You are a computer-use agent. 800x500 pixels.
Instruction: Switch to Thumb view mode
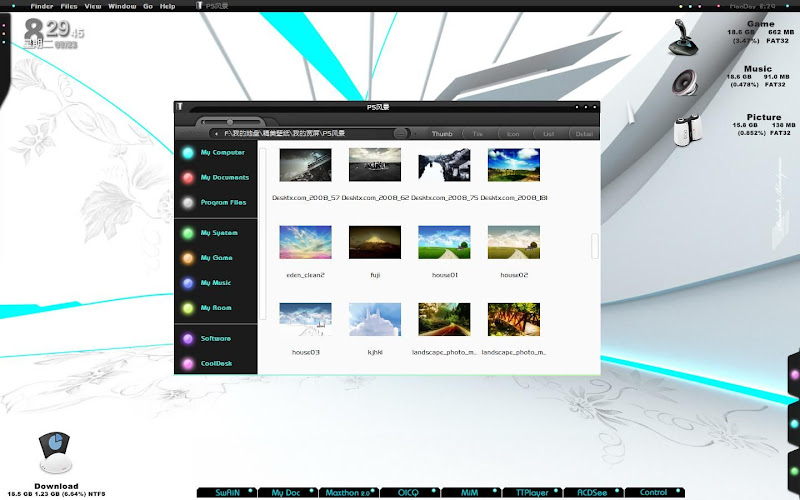[442, 134]
